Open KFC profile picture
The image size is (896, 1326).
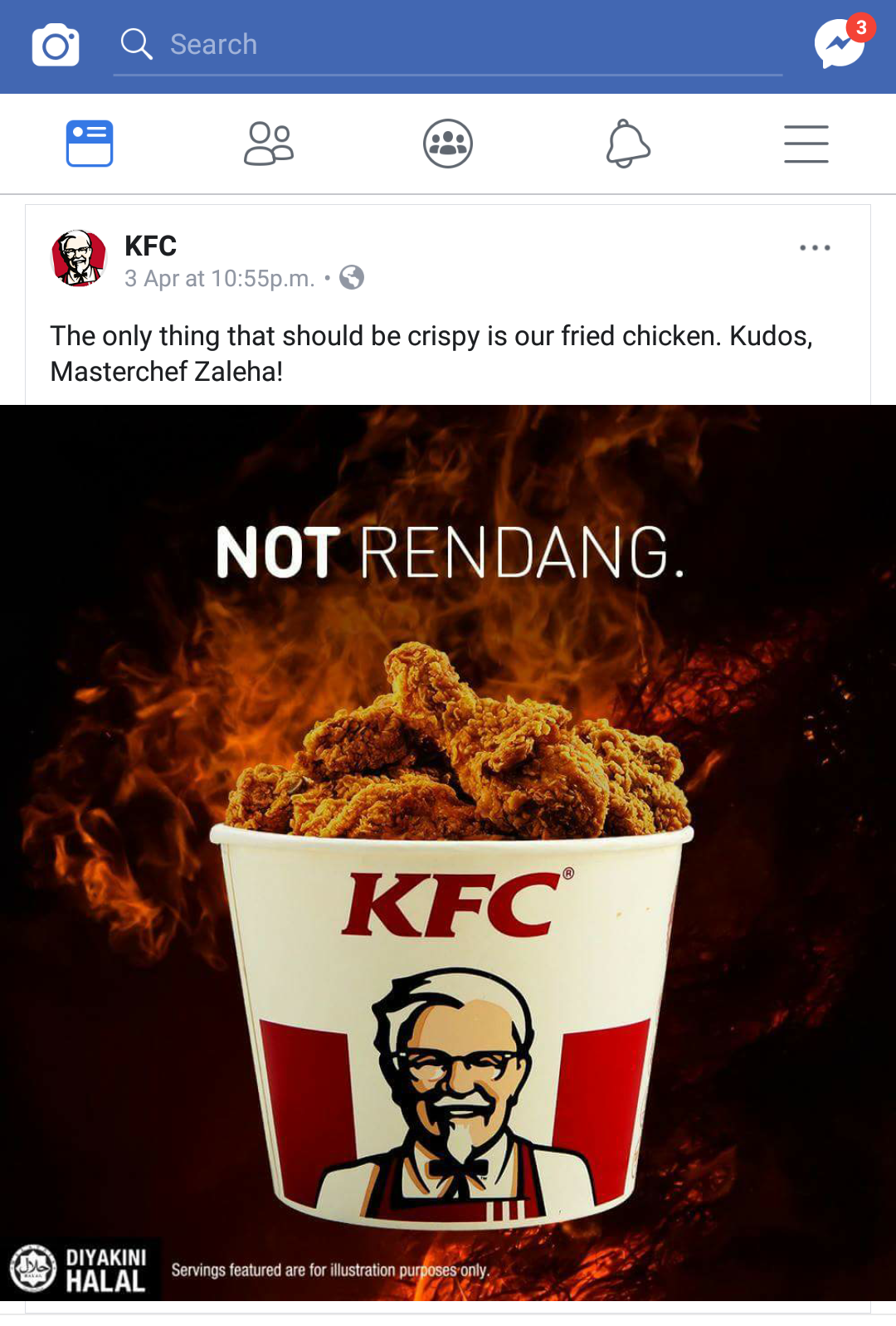coord(79,258)
